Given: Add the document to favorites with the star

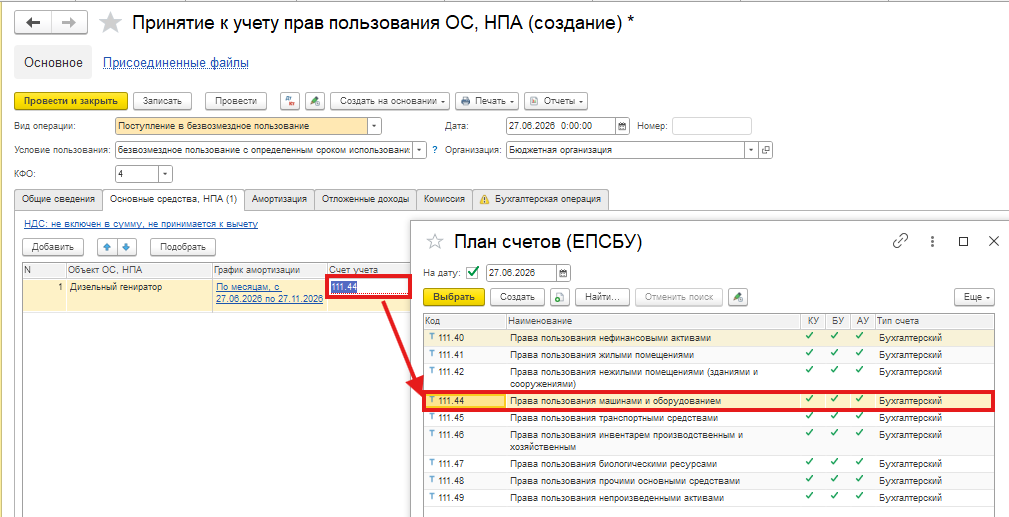Looking at the screenshot, I should pyautogui.click(x=111, y=23).
